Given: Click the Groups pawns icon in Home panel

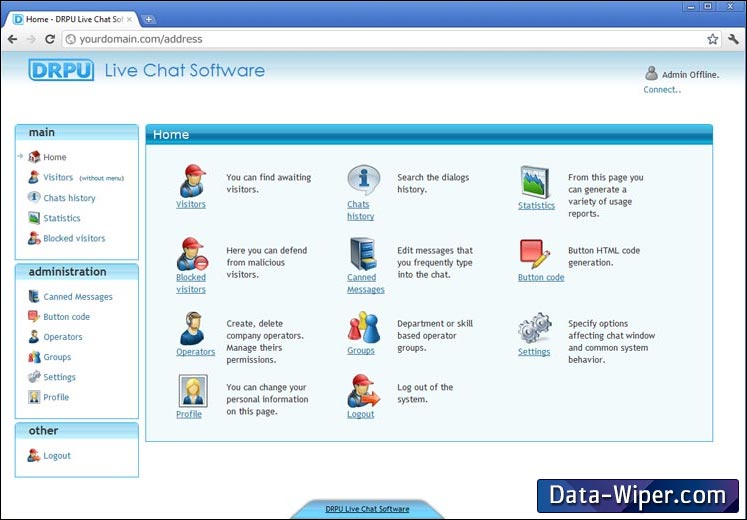Looking at the screenshot, I should click(x=363, y=327).
